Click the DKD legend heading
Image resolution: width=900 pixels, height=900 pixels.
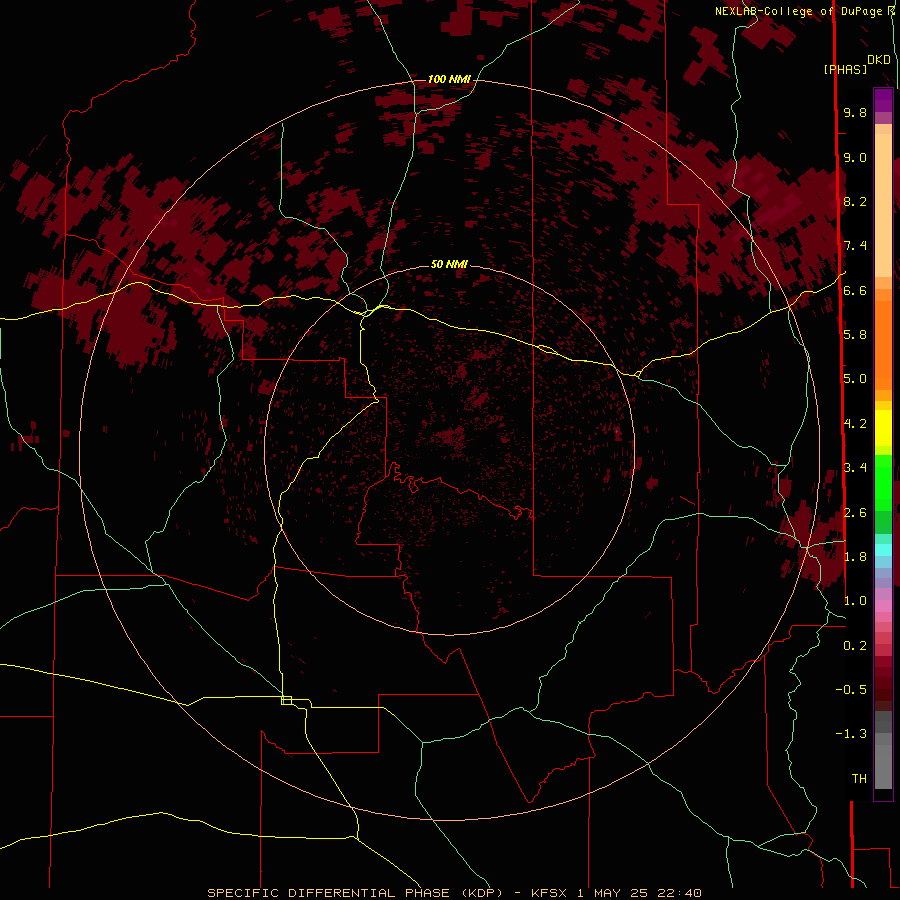[878, 60]
